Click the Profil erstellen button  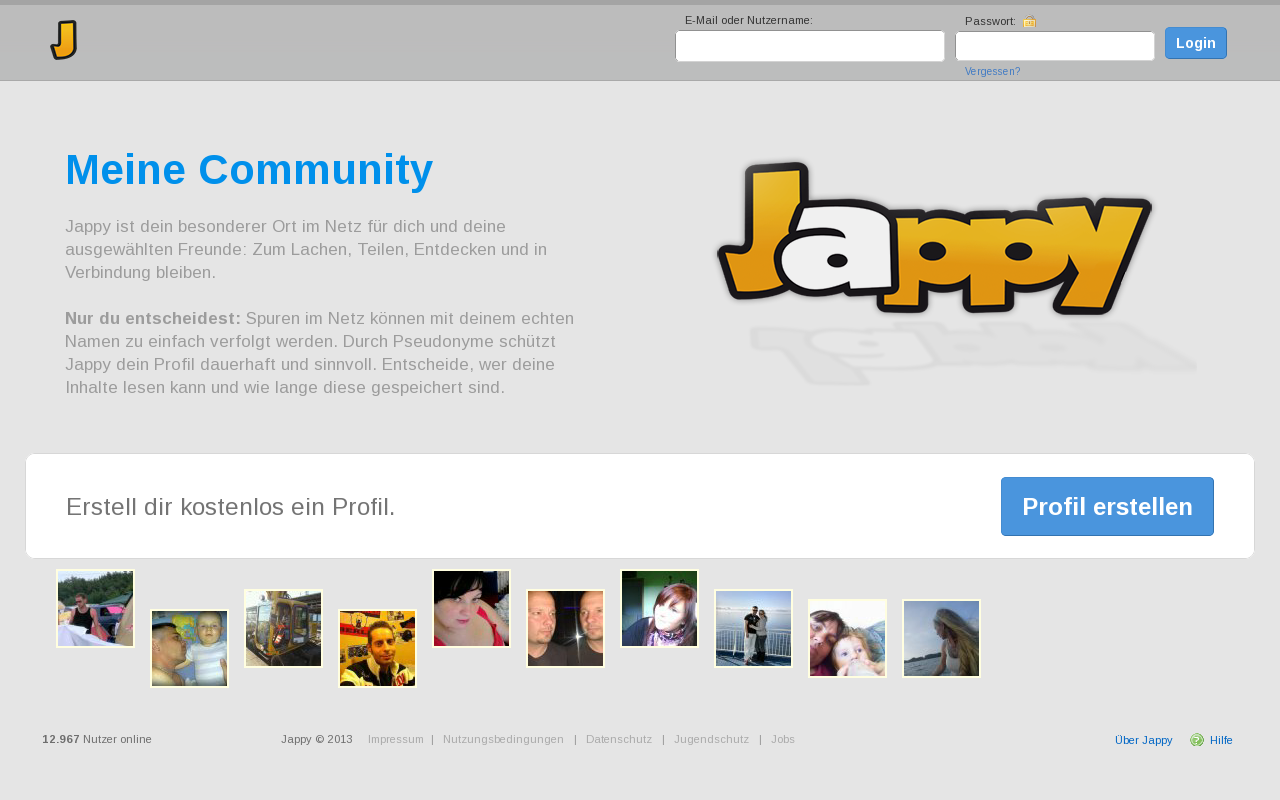coord(1107,506)
